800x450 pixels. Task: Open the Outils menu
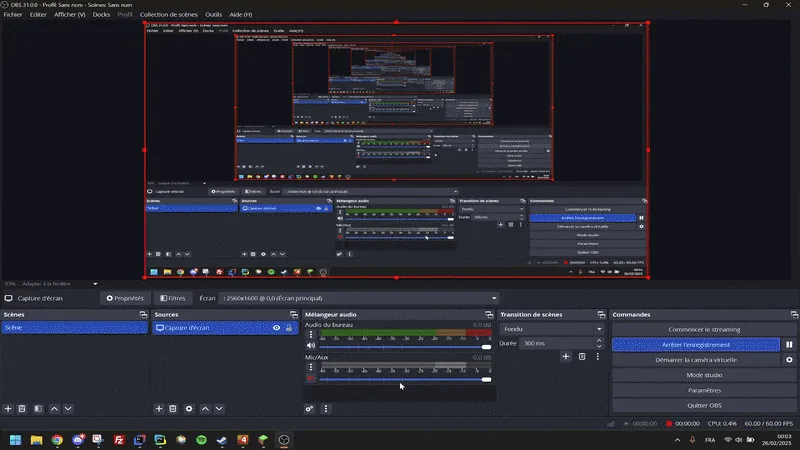pyautogui.click(x=213, y=14)
